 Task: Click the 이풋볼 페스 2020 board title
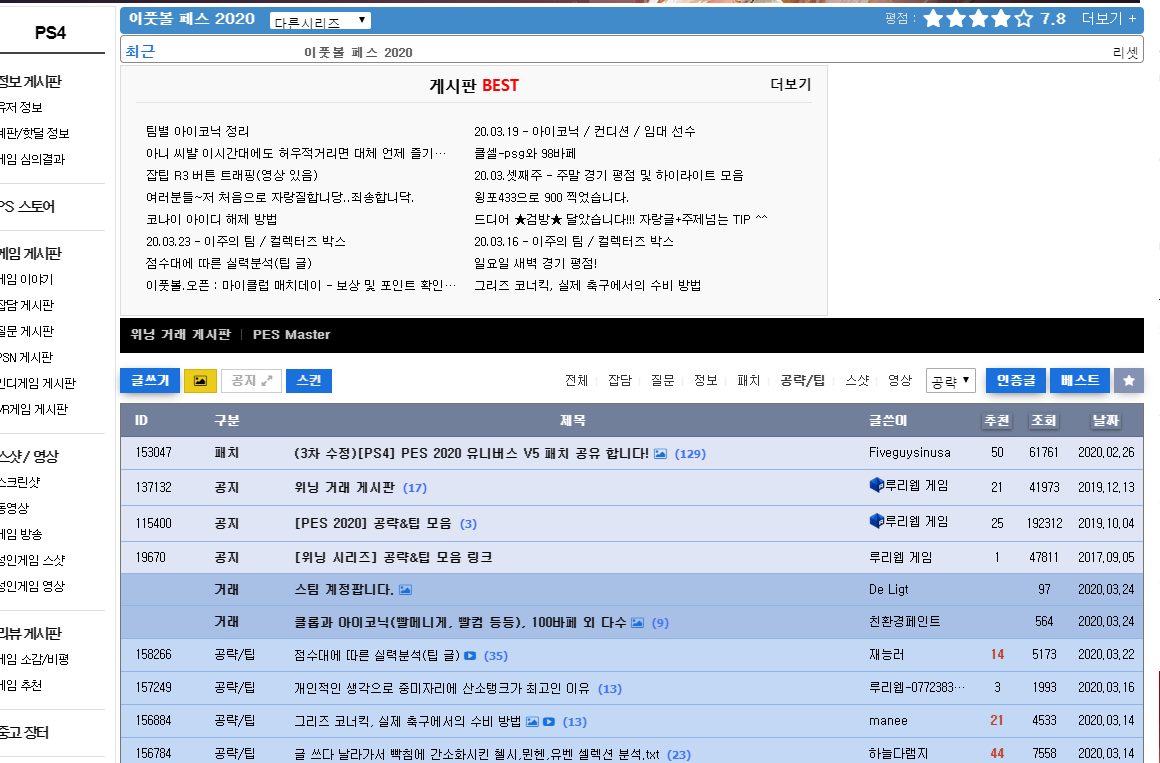click(x=192, y=19)
